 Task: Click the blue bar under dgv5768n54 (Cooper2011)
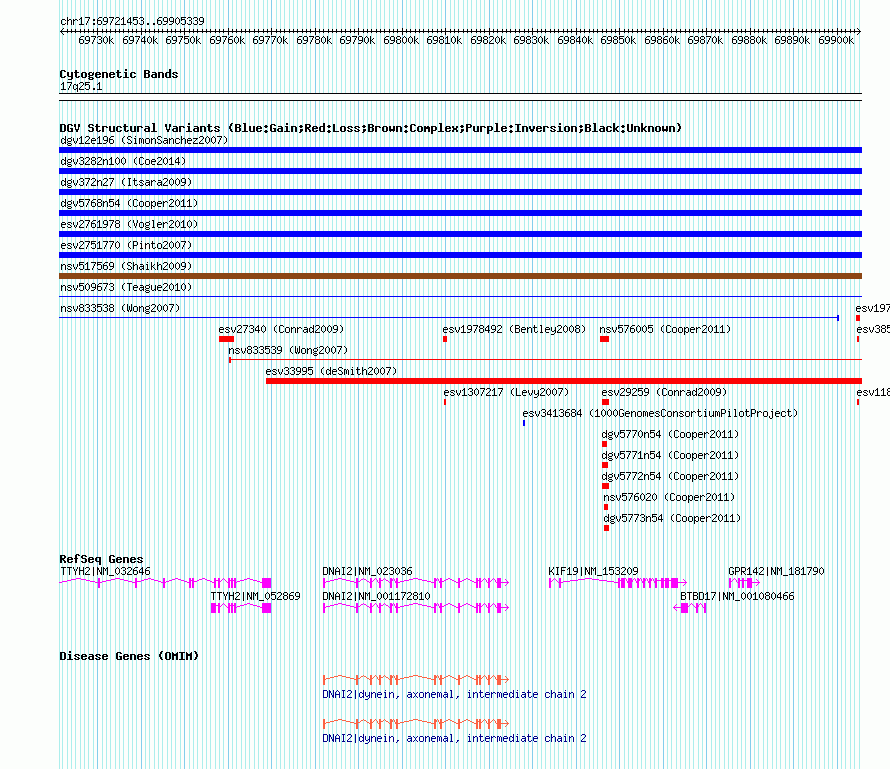[x=460, y=213]
